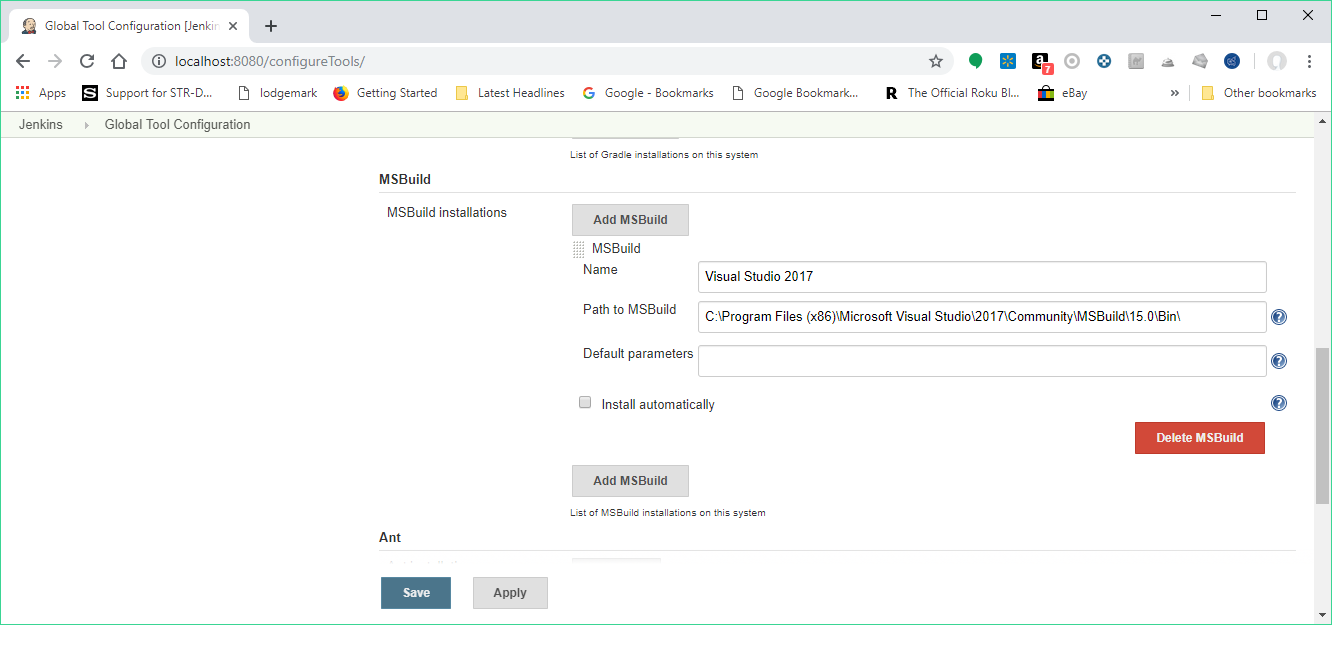Click the Path to MSBuild input field

982,317
